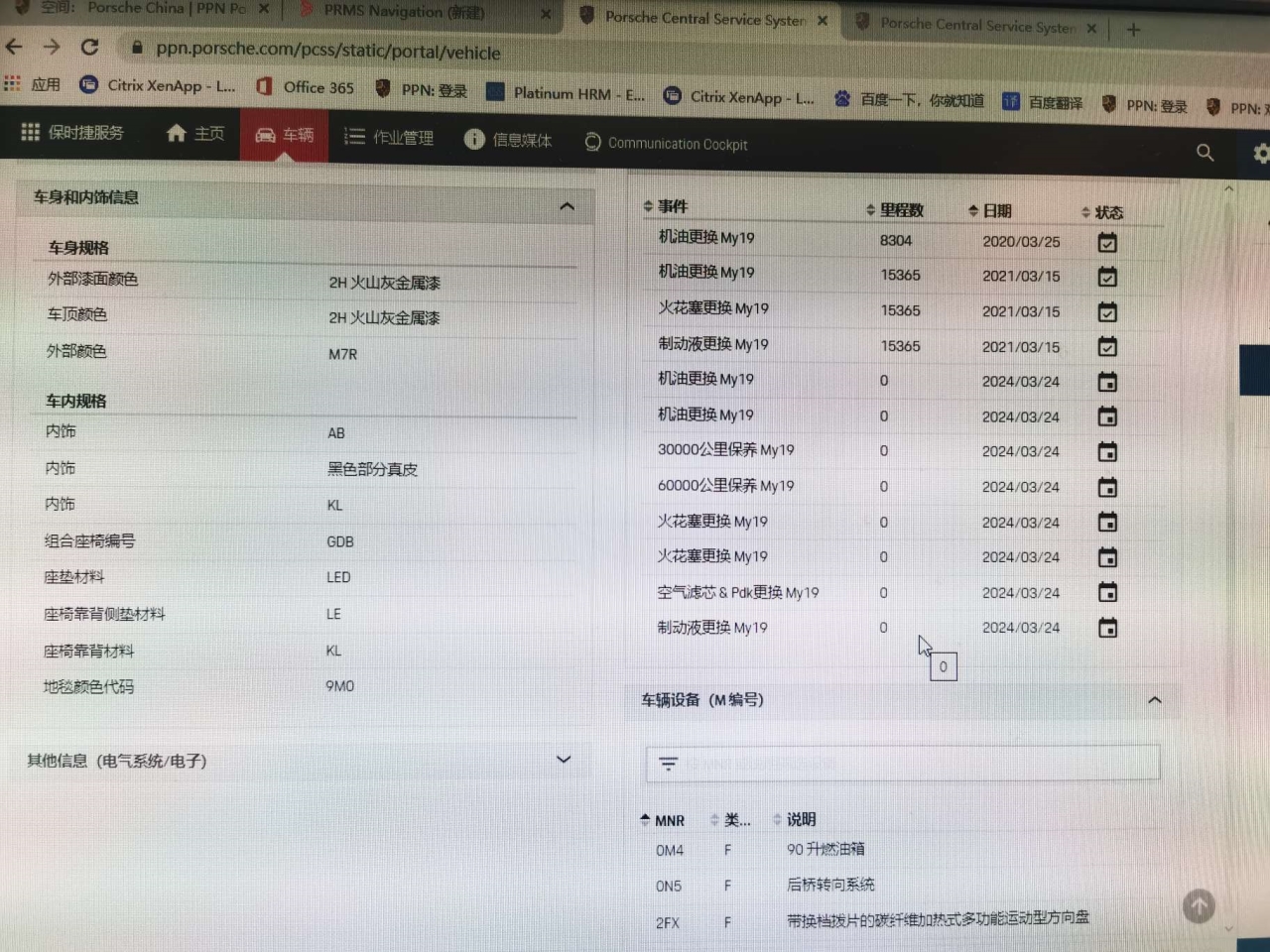Click status icon for 火花塞更换 2021/03/15 row
The image size is (1270, 952).
(1107, 312)
